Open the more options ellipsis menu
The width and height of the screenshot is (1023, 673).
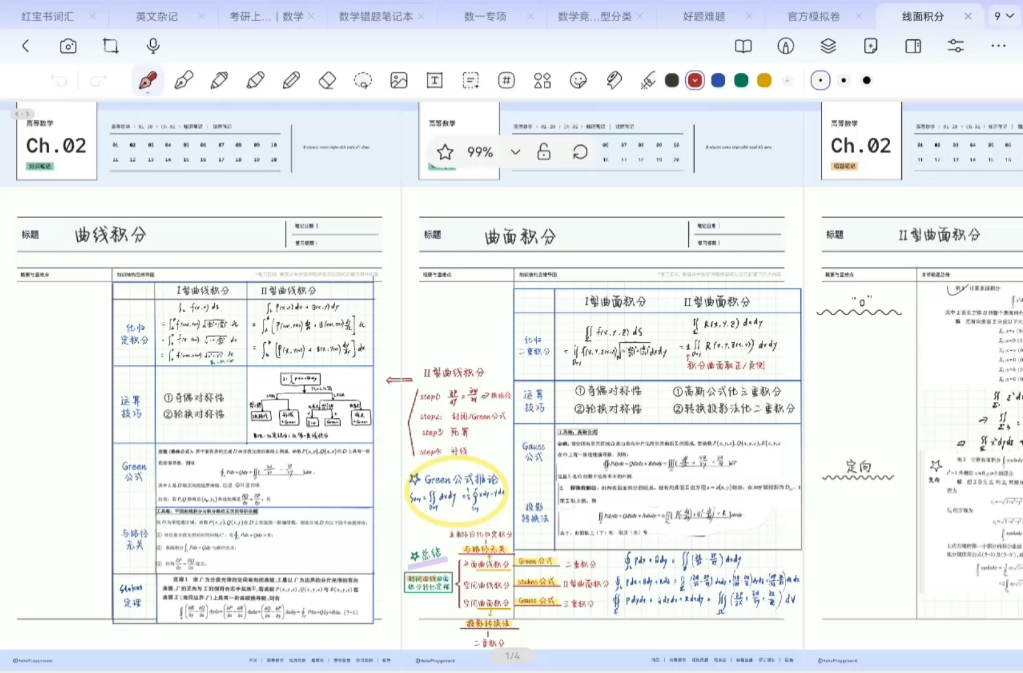tap(998, 46)
